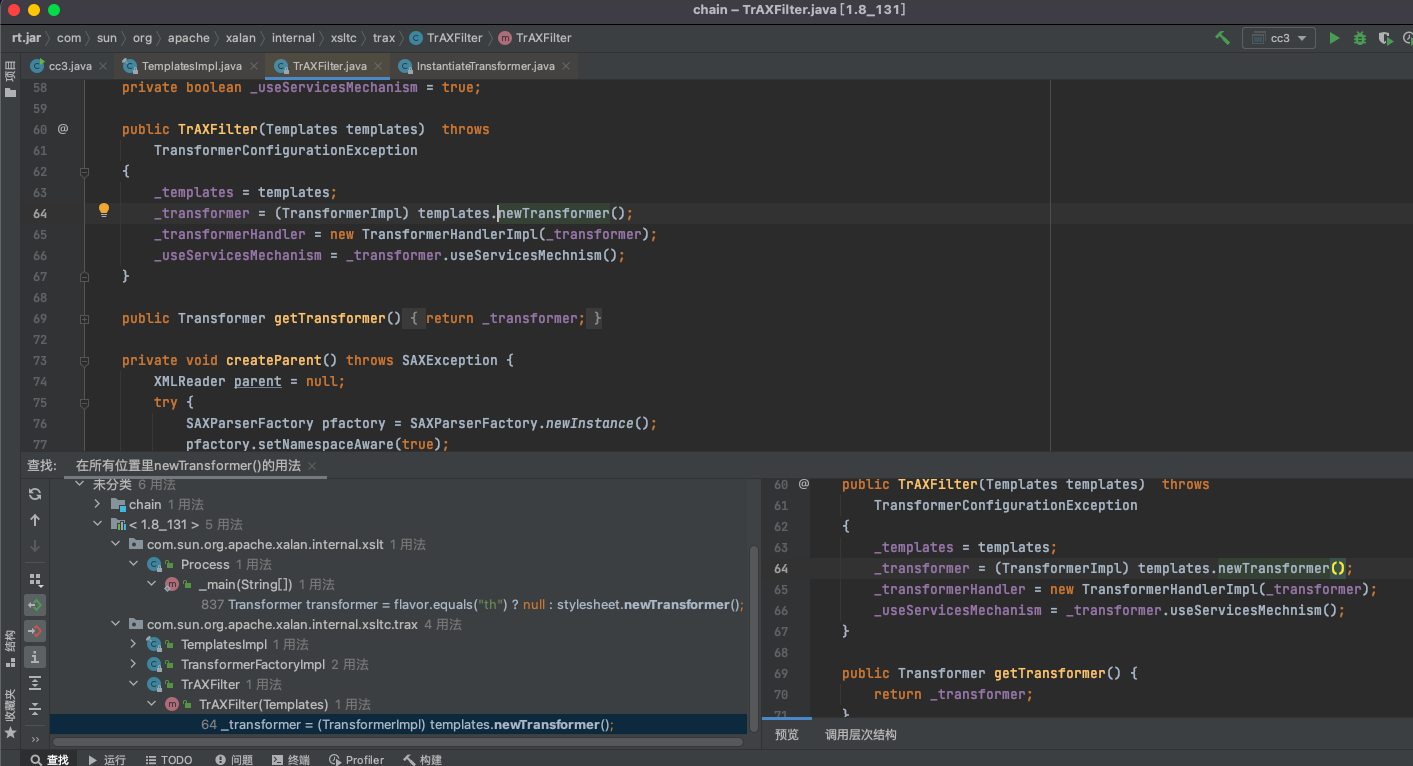Select com.sun.org.apache.xalan.internal.xsltc.trax package row
Image resolution: width=1413 pixels, height=766 pixels.
(x=399, y=624)
